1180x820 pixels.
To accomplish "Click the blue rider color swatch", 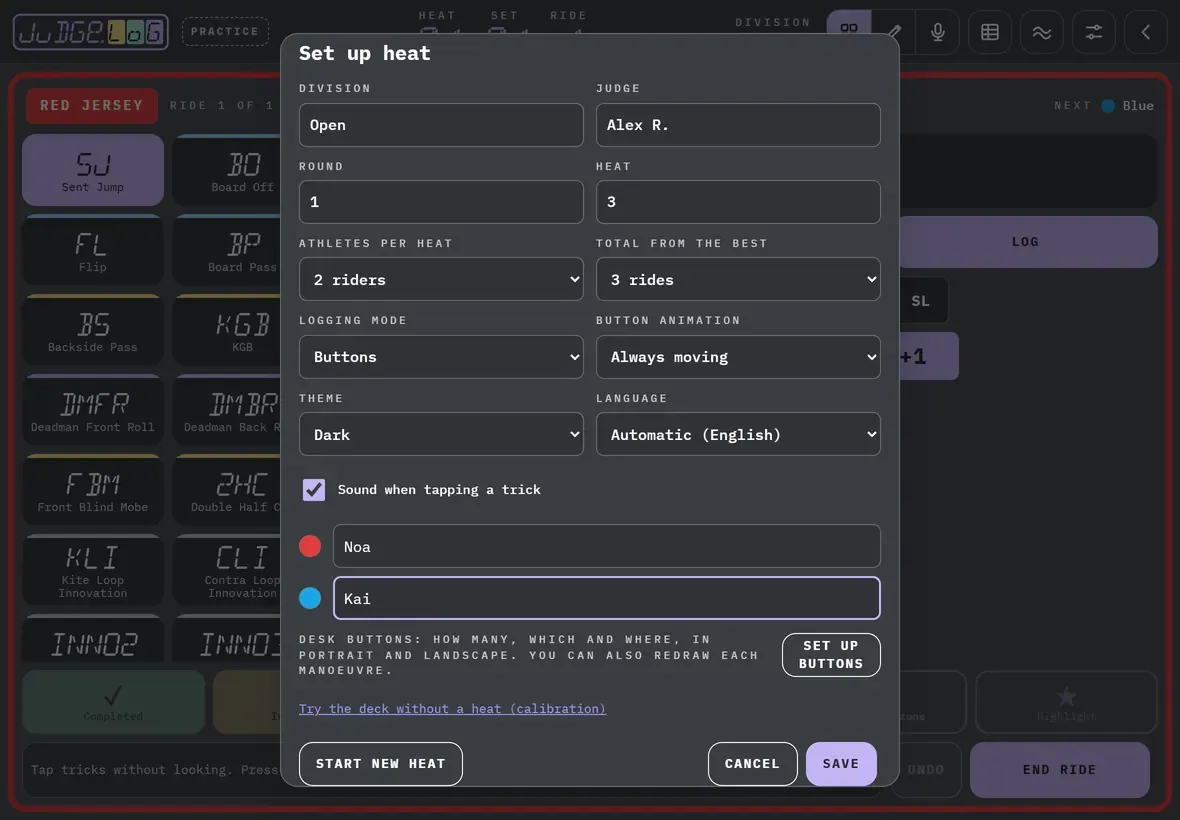I will [310, 598].
